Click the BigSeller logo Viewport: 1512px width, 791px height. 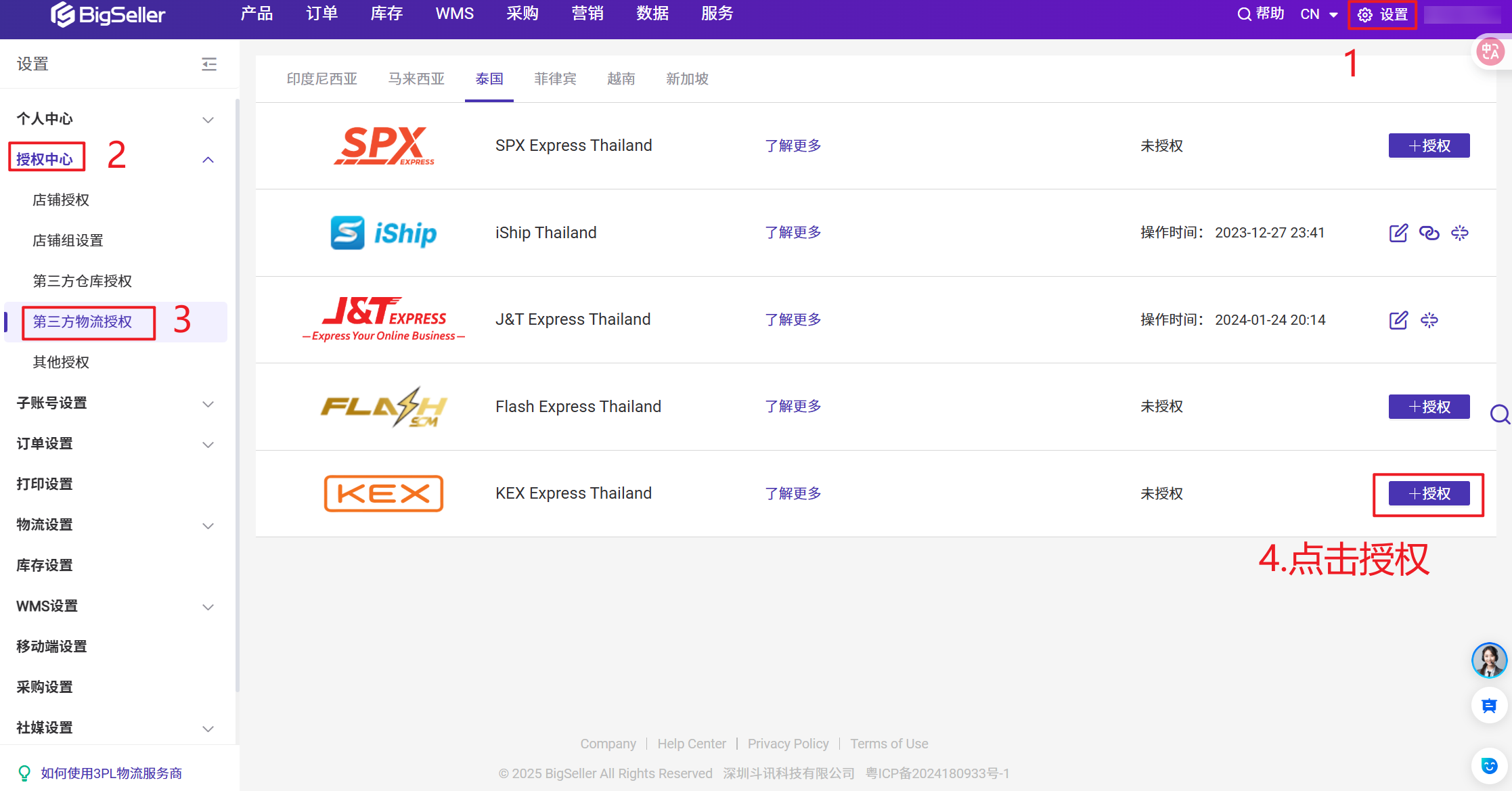click(x=108, y=14)
